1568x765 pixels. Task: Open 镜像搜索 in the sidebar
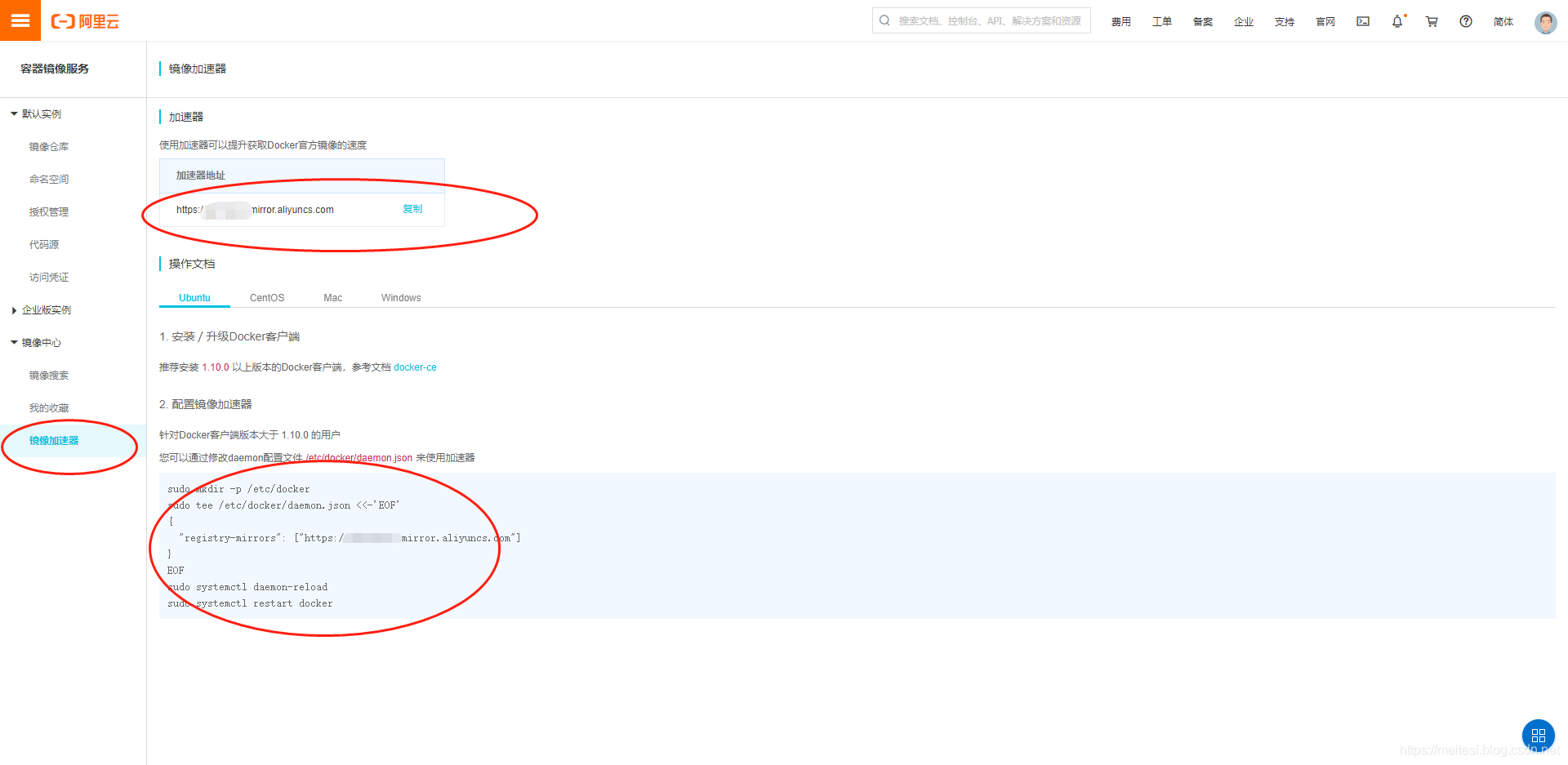(49, 376)
